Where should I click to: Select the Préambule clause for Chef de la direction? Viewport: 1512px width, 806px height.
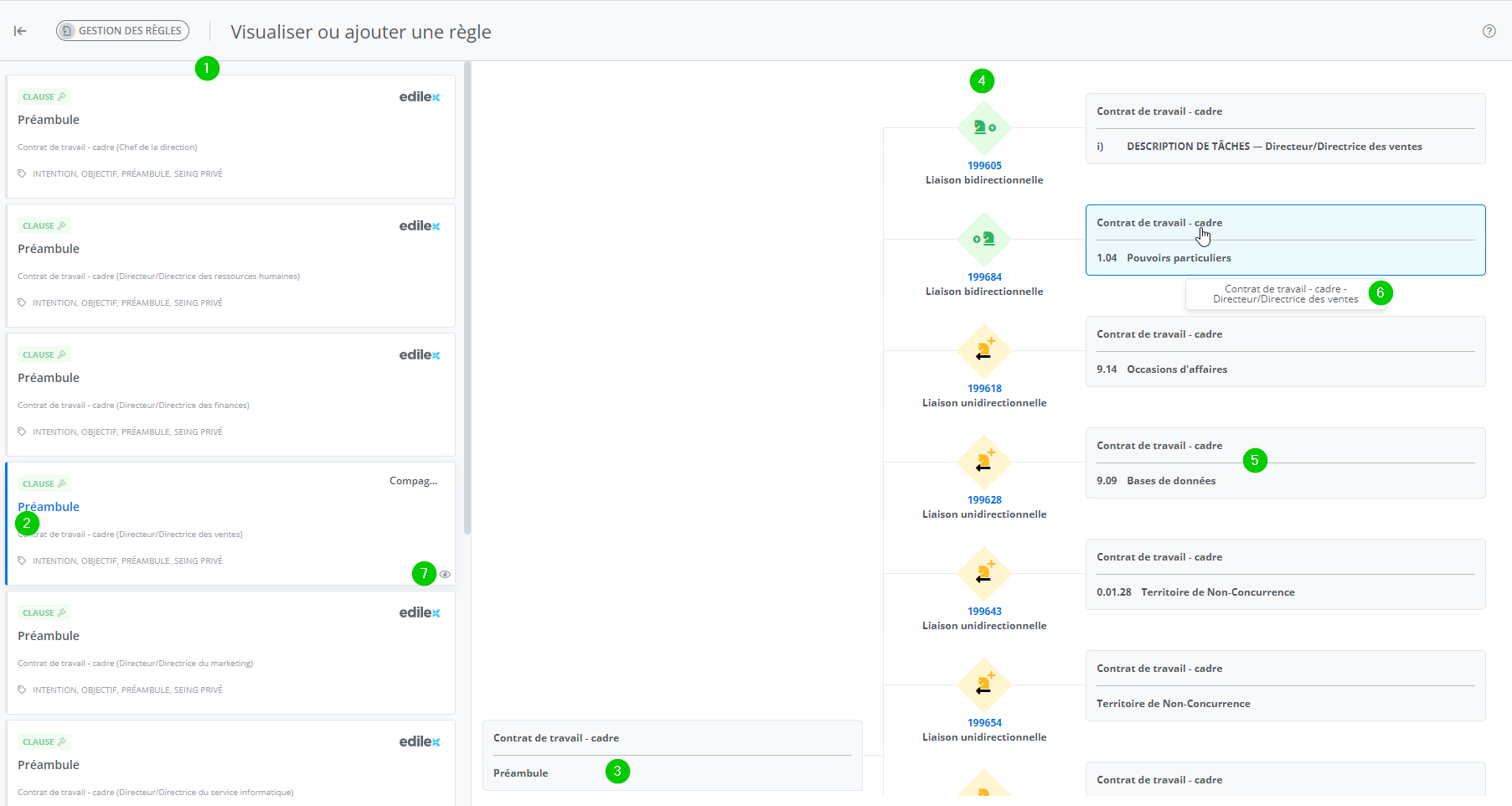click(x=230, y=137)
